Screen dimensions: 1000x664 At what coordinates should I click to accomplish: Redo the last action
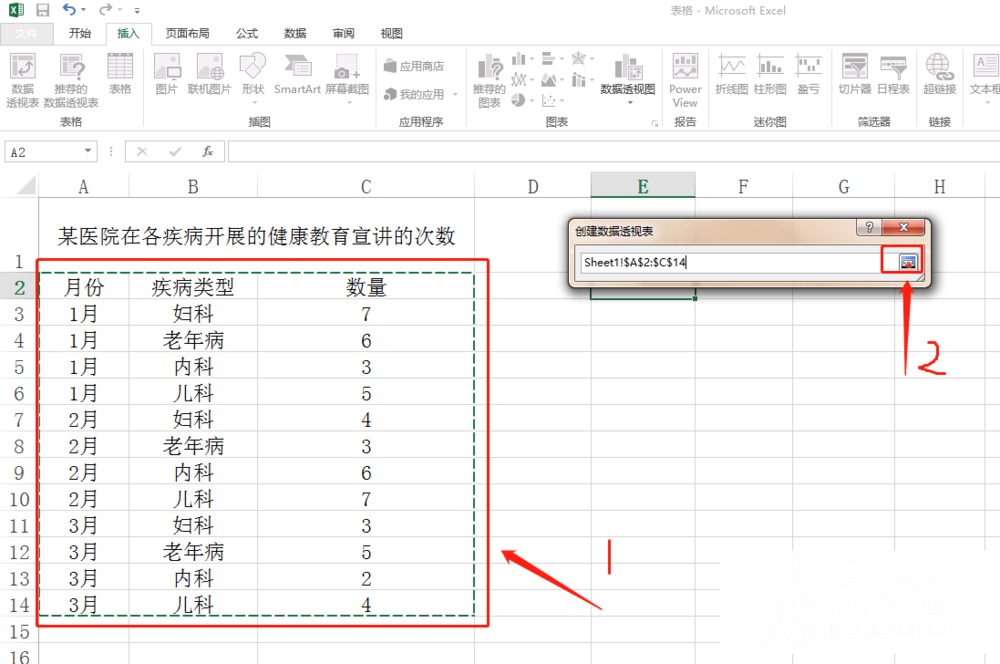click(x=105, y=10)
